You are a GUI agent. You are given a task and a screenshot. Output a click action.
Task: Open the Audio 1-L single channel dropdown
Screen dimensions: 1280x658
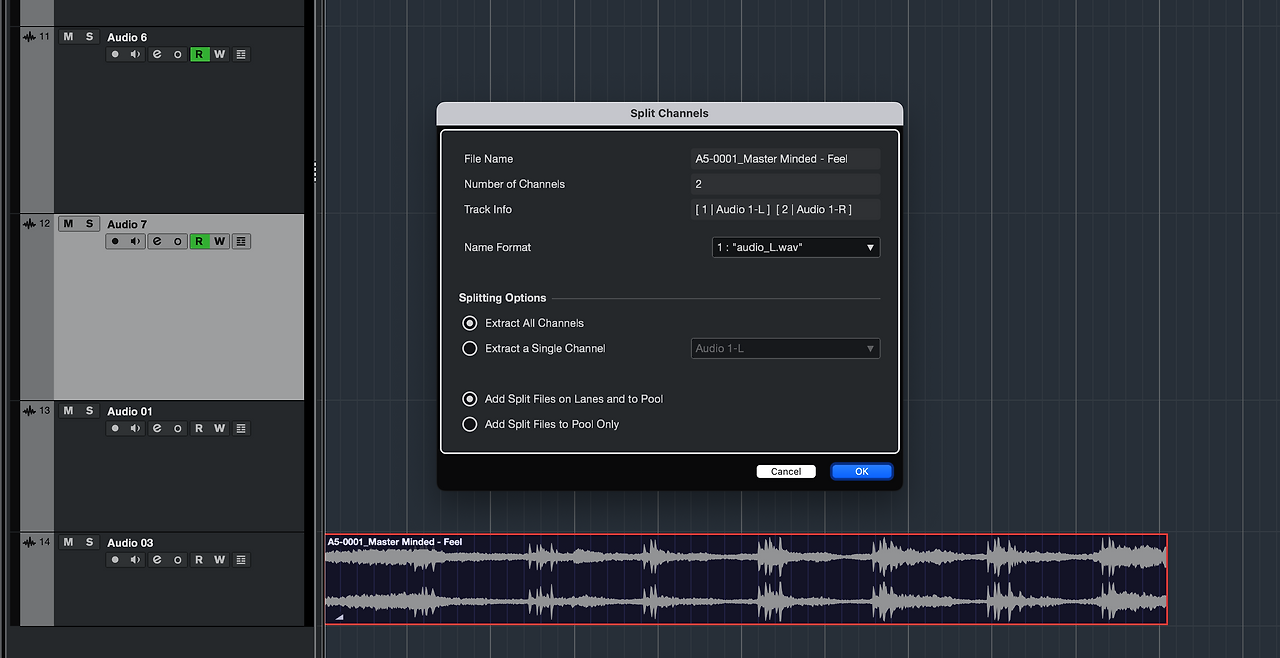[x=786, y=349]
